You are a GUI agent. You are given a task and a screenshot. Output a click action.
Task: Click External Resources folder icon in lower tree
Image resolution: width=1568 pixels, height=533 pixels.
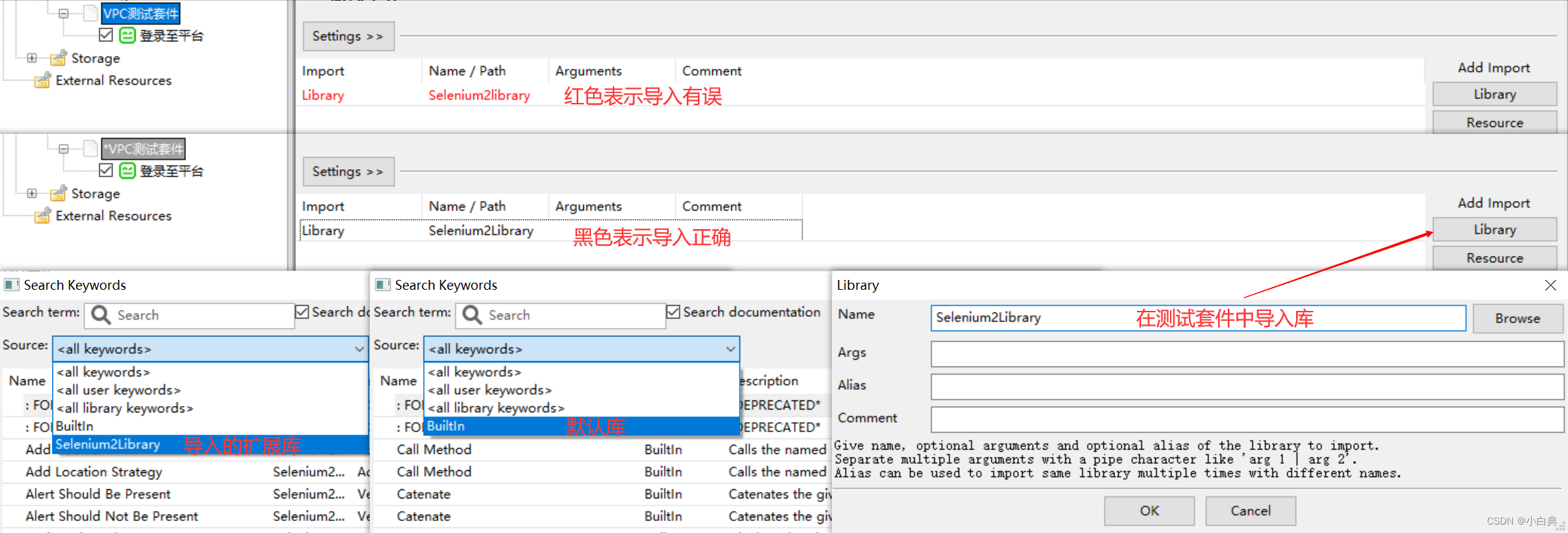(43, 216)
